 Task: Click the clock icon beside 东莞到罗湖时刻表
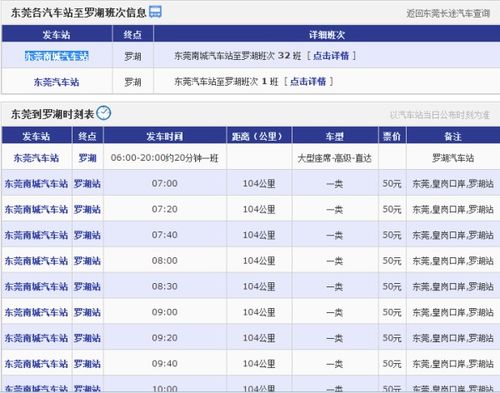pos(104,113)
